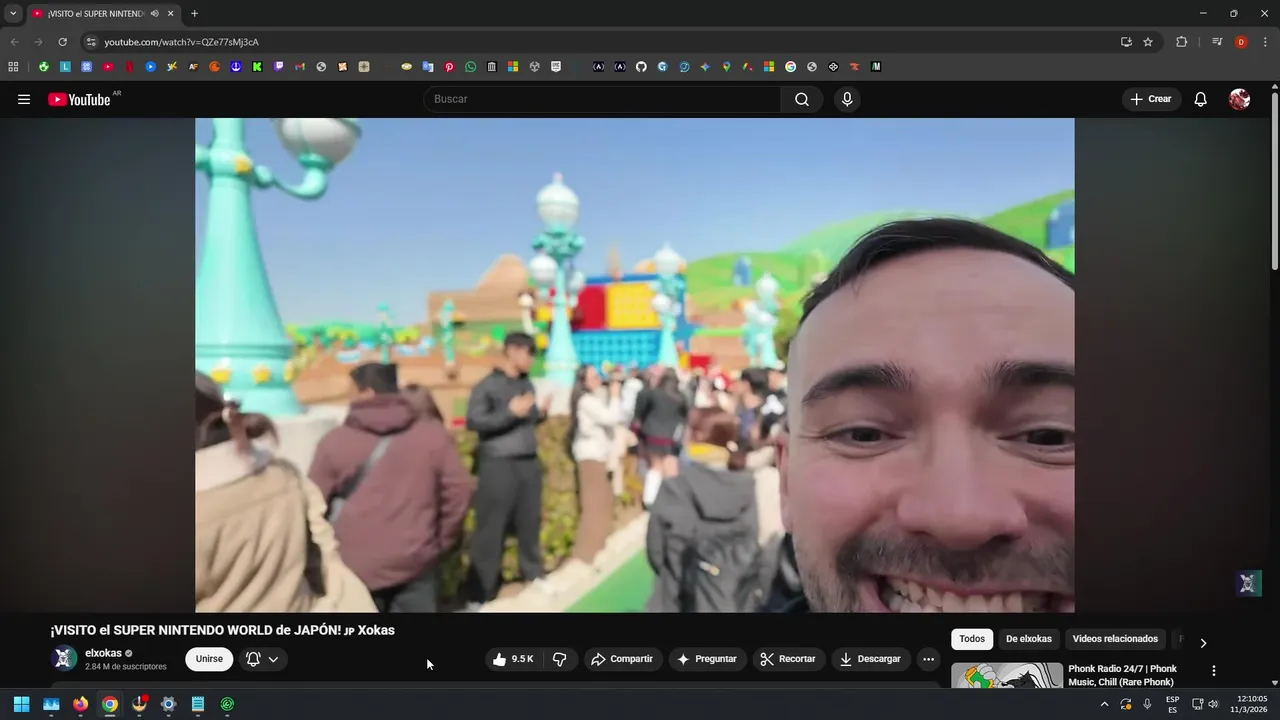This screenshot has height=720, width=1280.
Task: Click the floating extension icon at right edge
Action: point(1248,584)
